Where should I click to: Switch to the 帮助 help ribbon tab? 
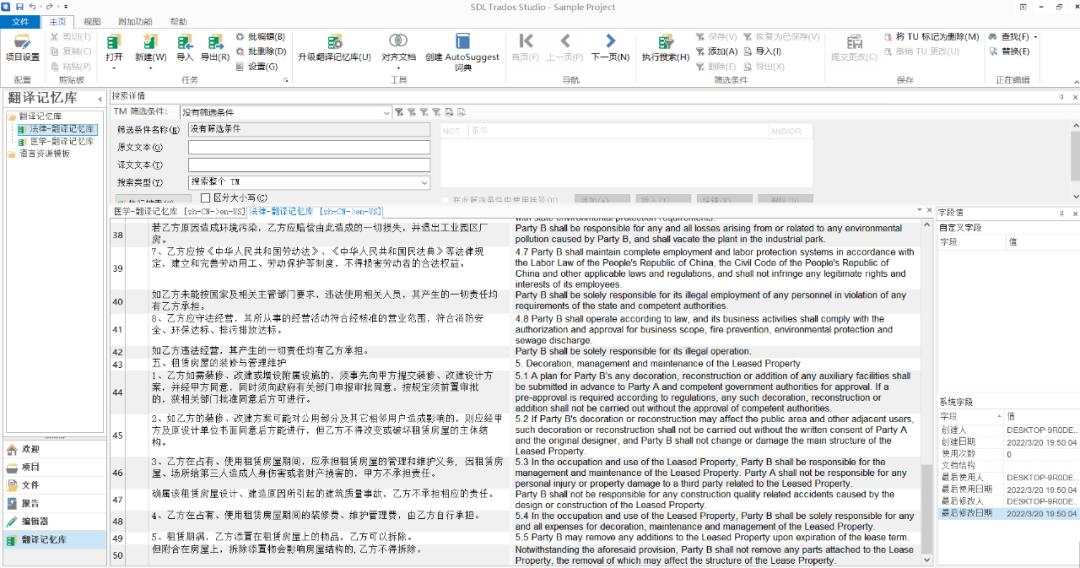tap(178, 22)
